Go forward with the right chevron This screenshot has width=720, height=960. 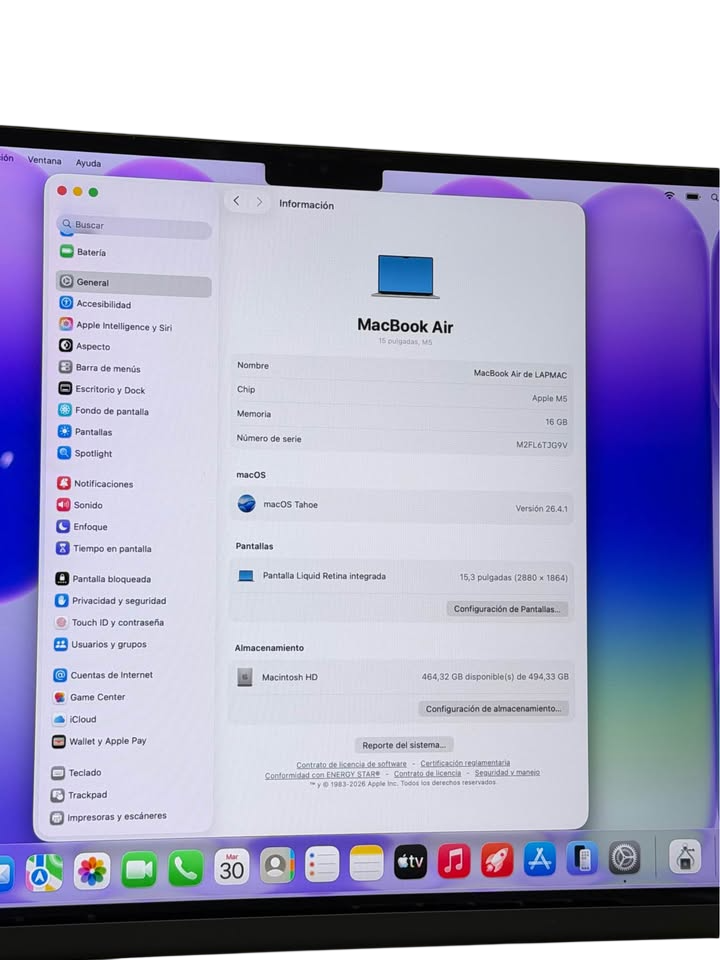(x=260, y=201)
